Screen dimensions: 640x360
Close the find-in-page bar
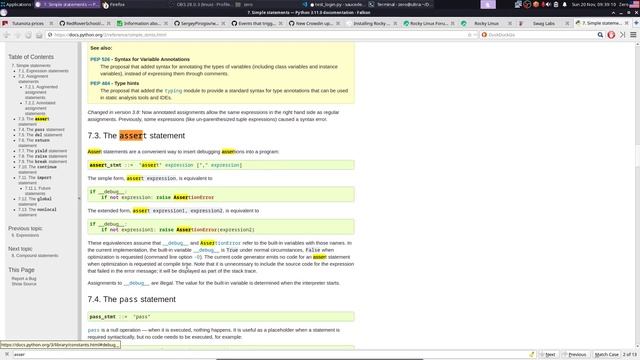coord(7,354)
